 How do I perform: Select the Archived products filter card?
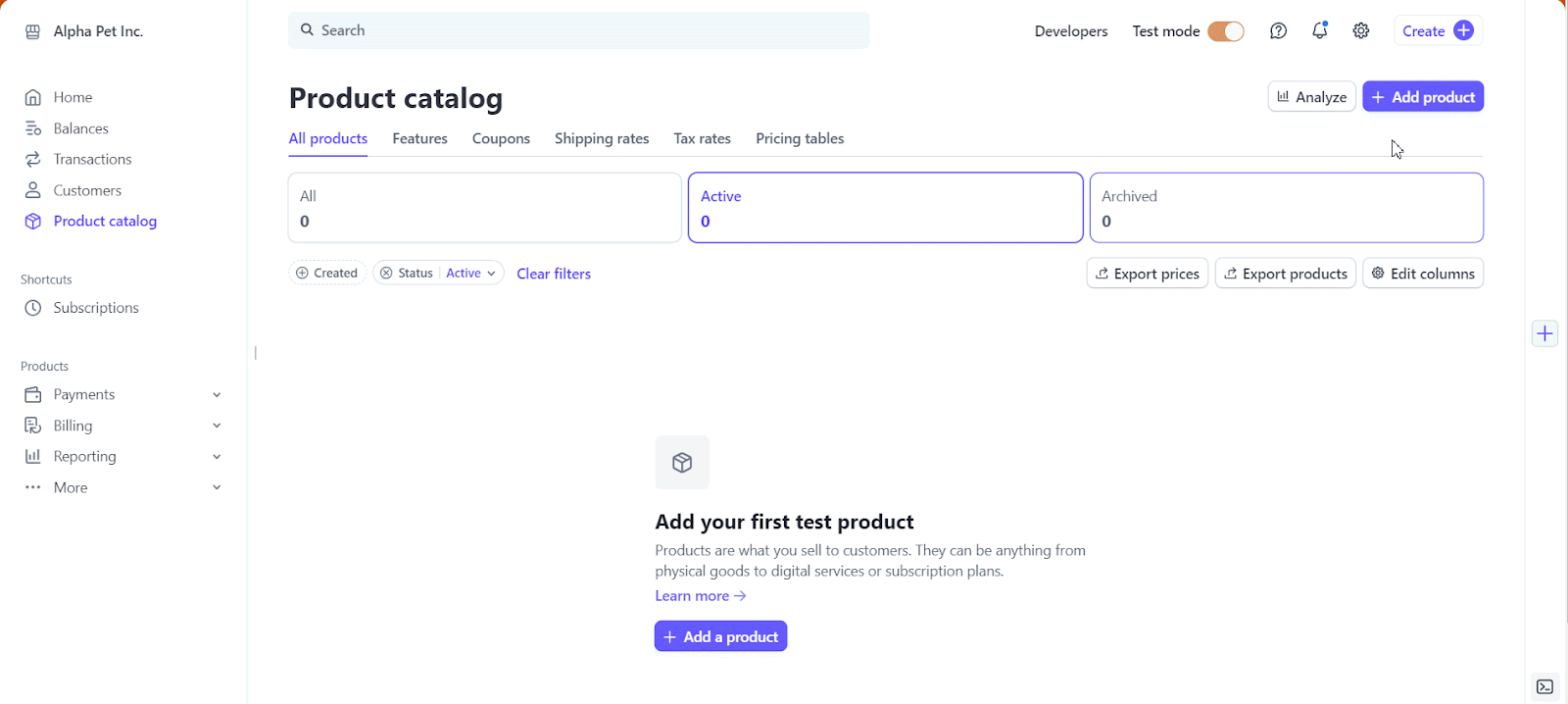[x=1286, y=208]
